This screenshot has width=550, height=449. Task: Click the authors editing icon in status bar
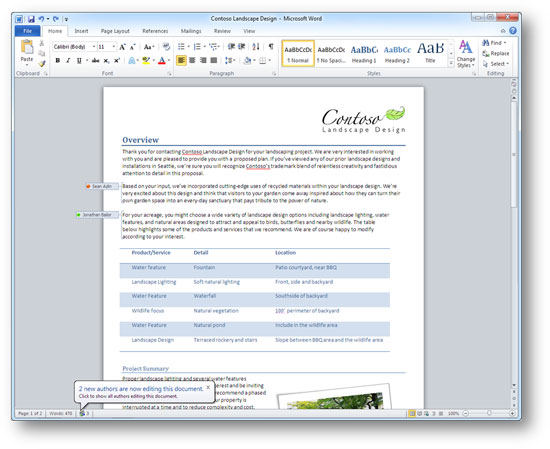(x=82, y=413)
